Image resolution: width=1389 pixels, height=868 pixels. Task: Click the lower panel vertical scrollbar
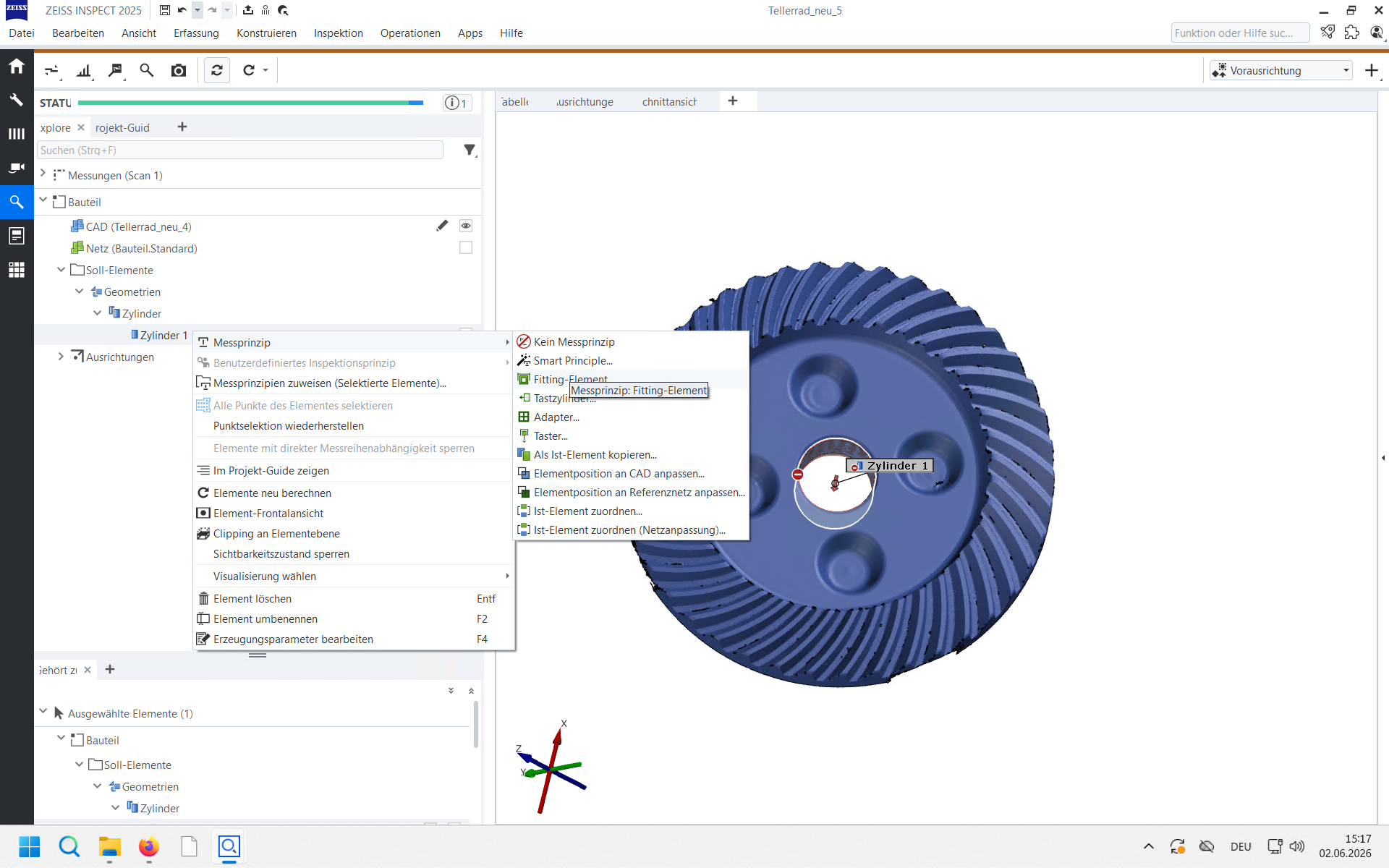tap(475, 723)
